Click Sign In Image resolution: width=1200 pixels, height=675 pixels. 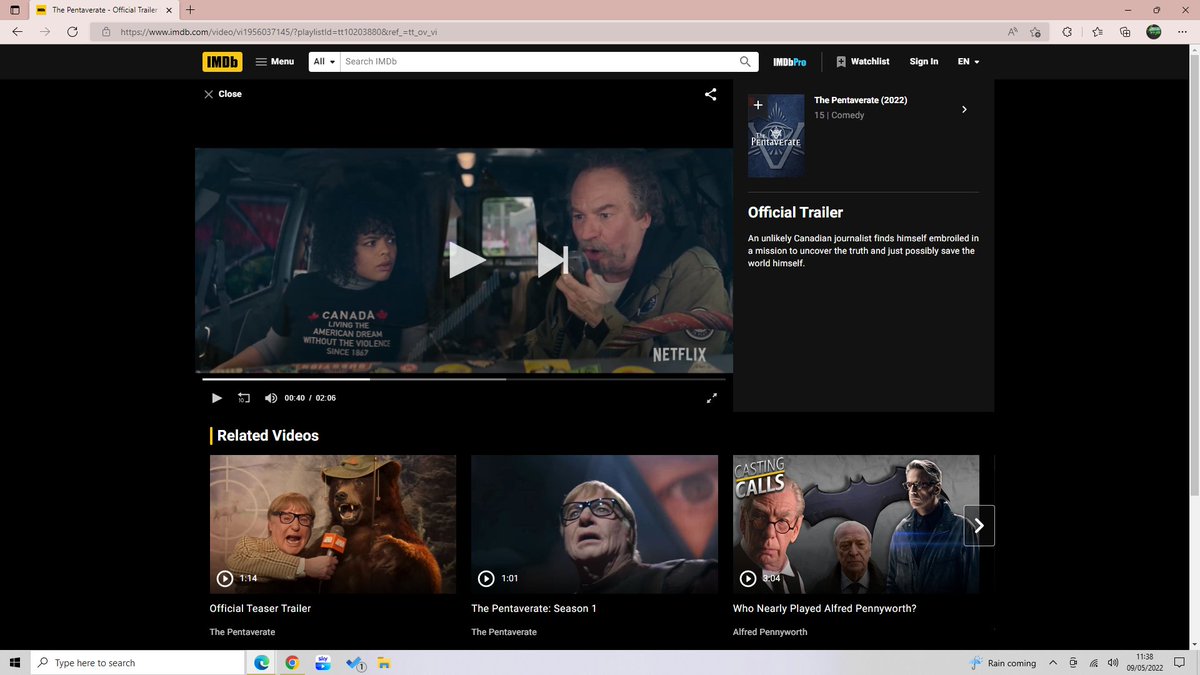click(924, 62)
